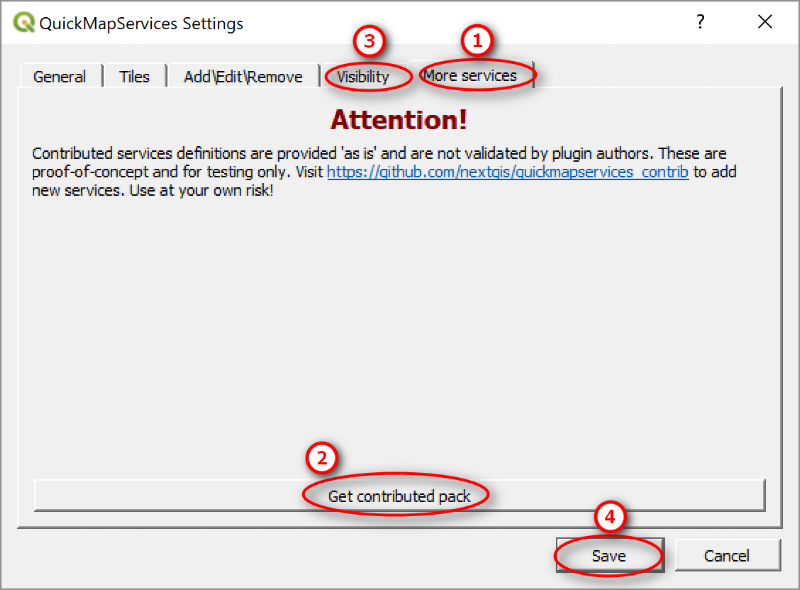Switch to the General tab

click(x=60, y=77)
